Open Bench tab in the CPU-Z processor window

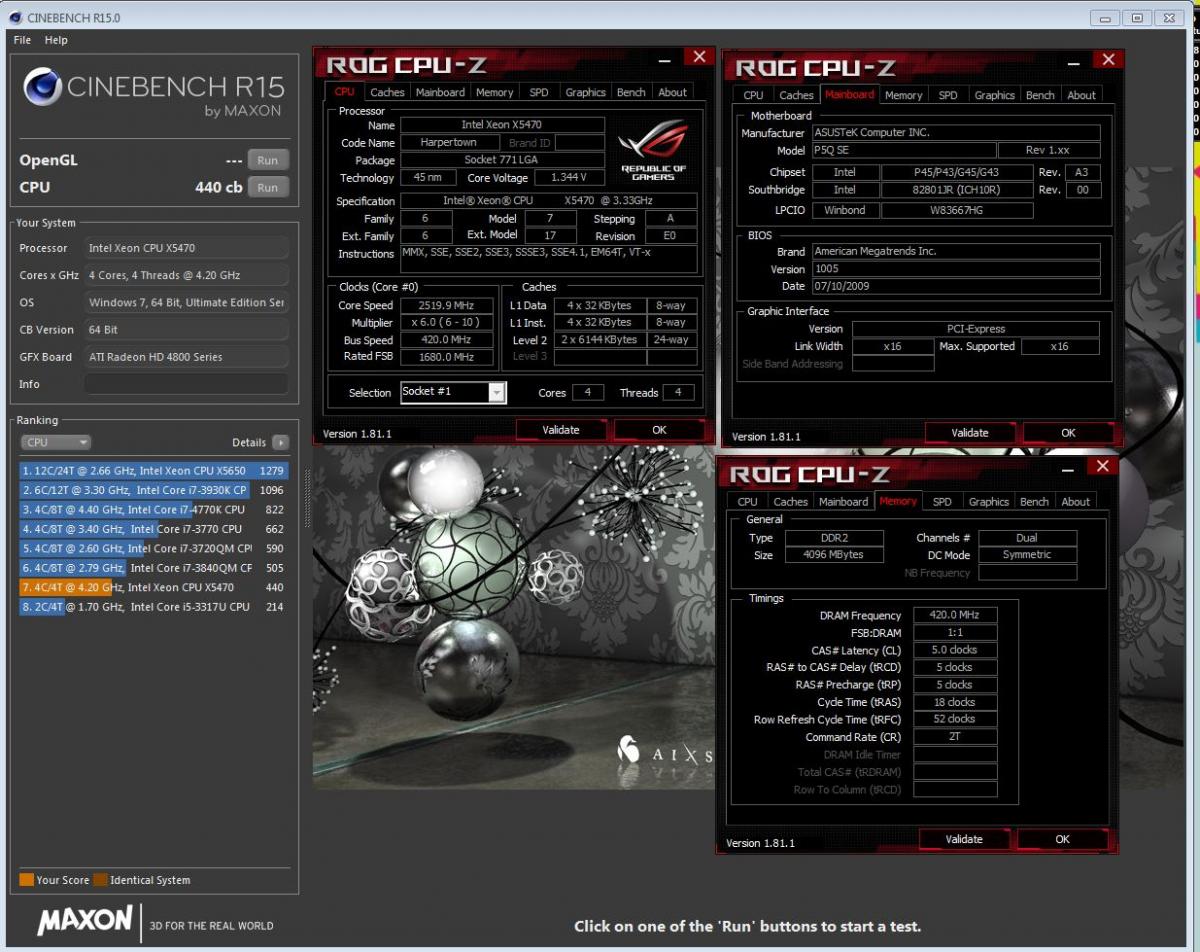click(631, 92)
